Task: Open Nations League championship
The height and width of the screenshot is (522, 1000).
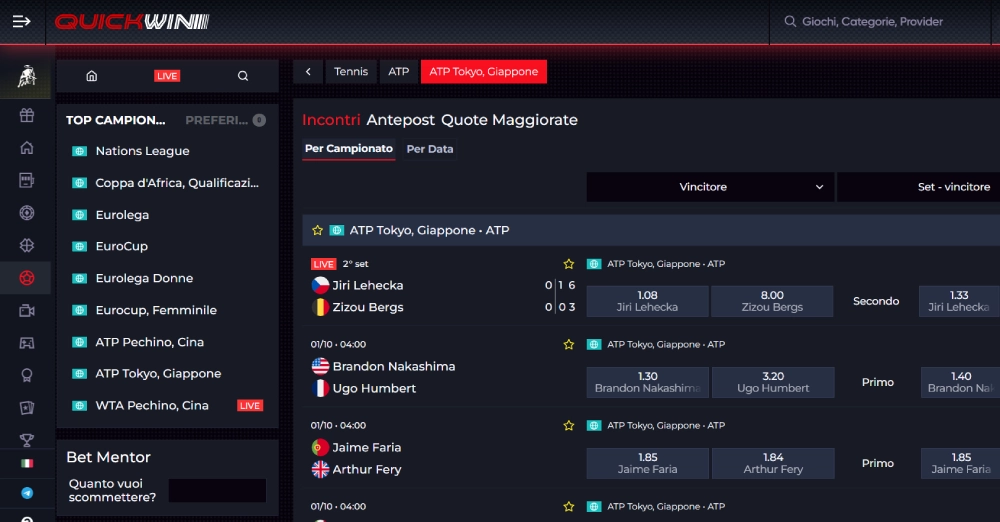Action: (142, 151)
